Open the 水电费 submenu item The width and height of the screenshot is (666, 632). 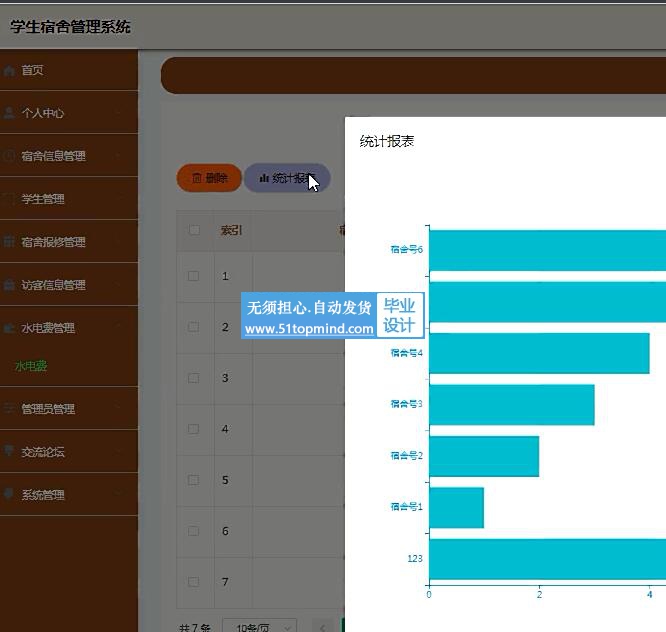(31, 367)
